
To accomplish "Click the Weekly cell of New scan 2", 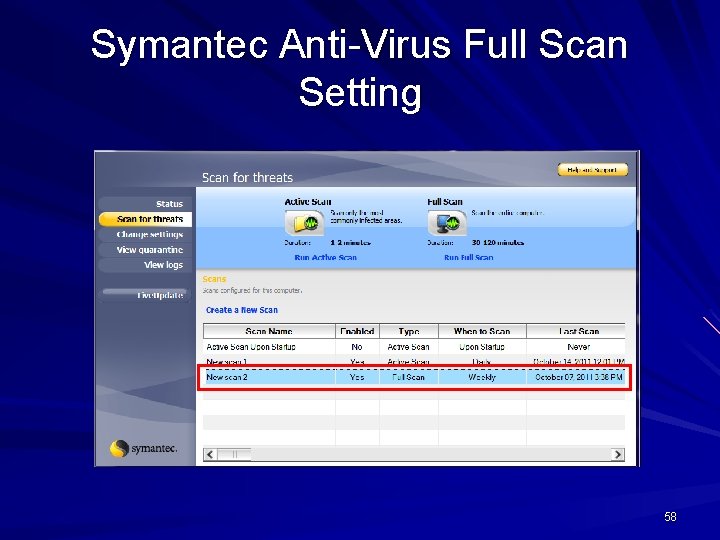I will click(x=482, y=377).
